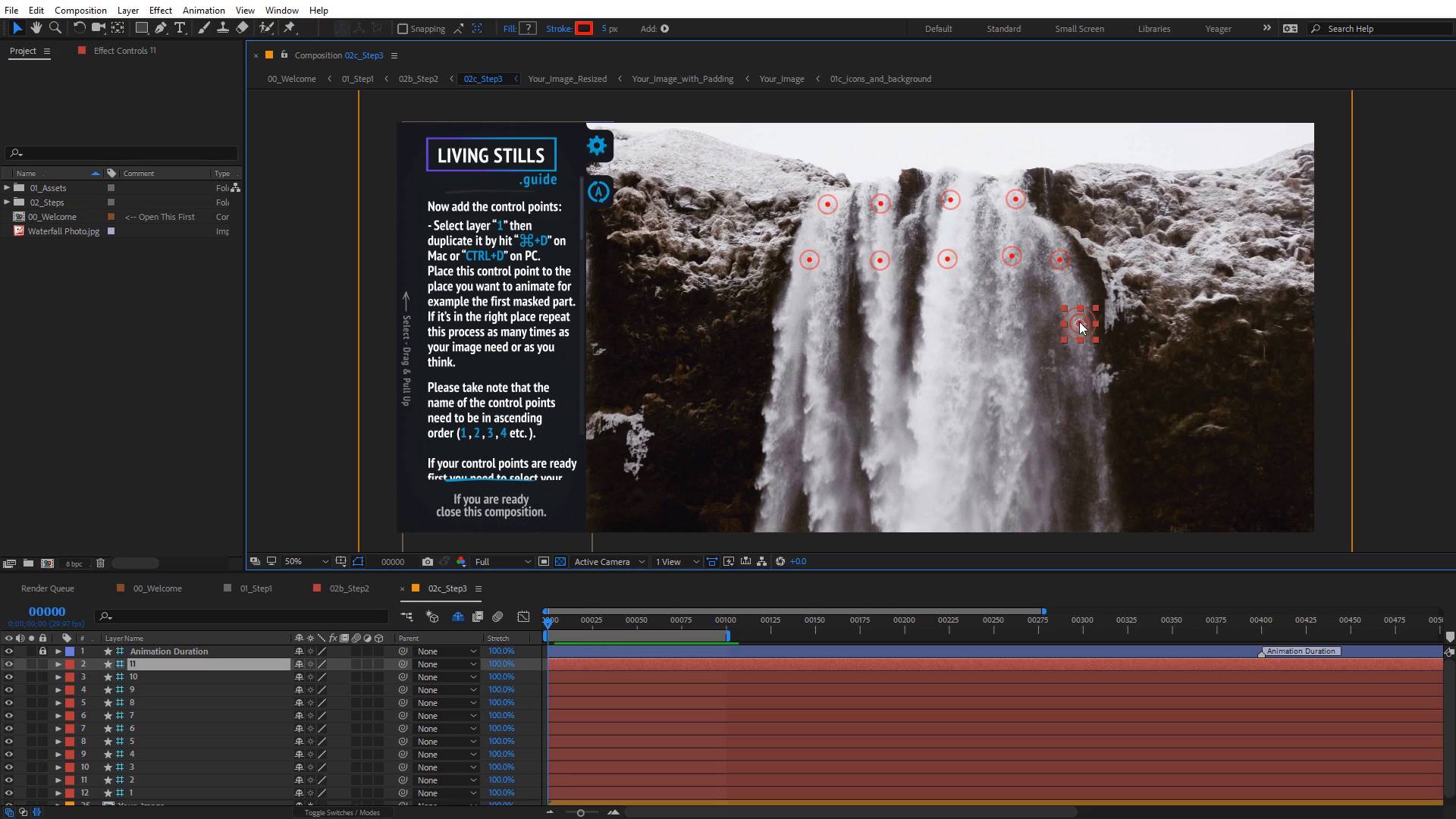Hide layer 11 with its eye toggle
This screenshot has height=819, width=1456.
point(9,664)
